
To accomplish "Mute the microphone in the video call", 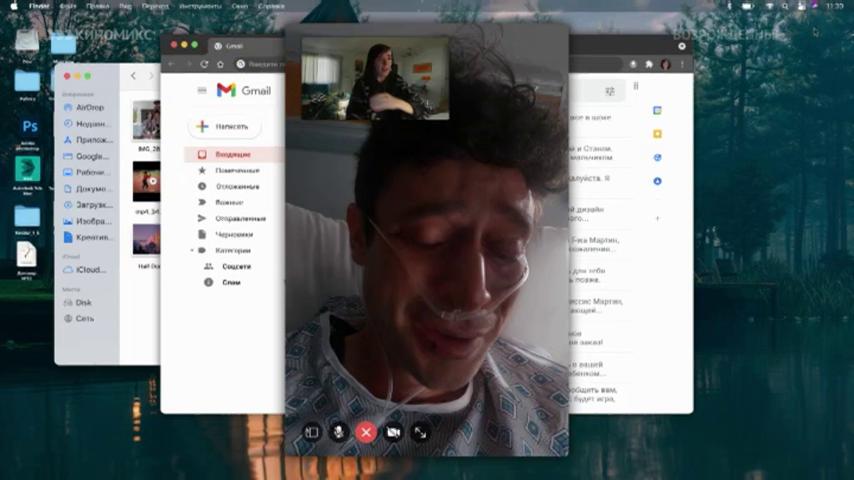I will [x=339, y=433].
